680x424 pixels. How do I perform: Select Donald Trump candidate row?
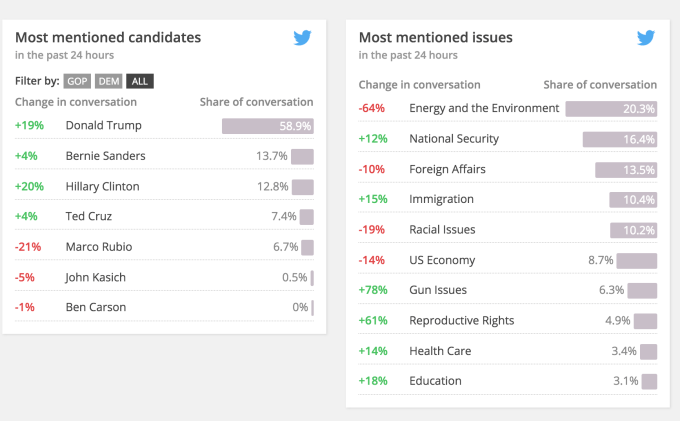point(103,126)
